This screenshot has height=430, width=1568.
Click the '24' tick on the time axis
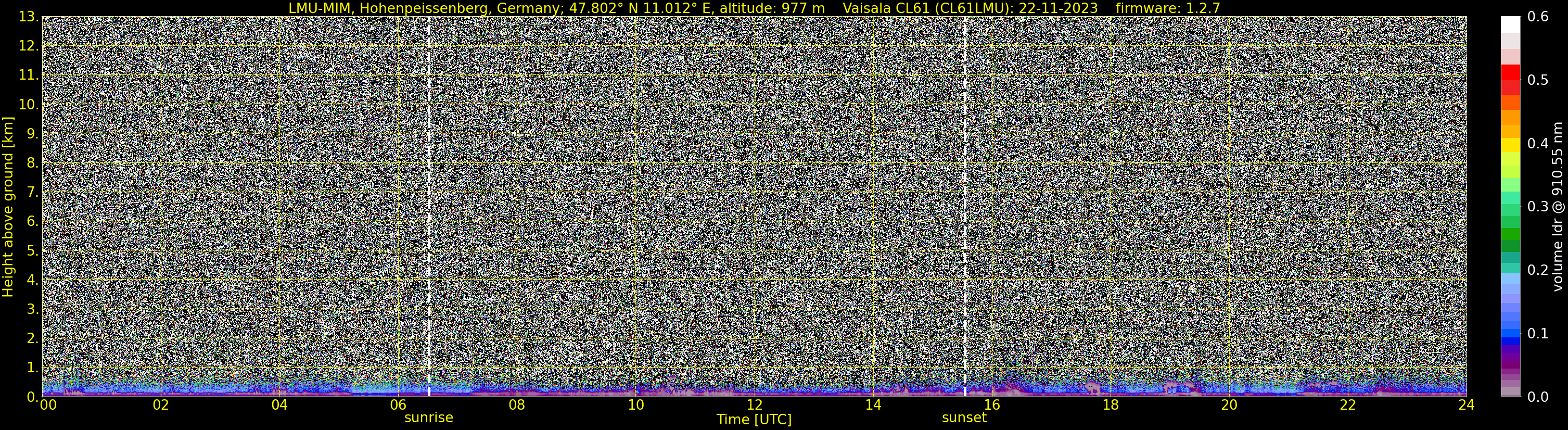click(1467, 405)
